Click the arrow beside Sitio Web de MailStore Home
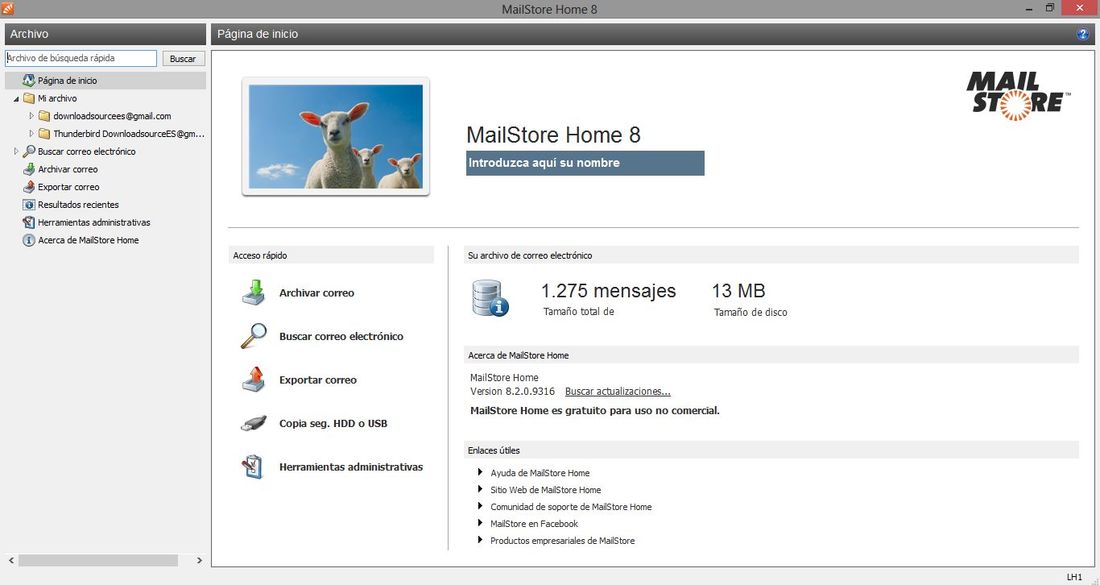Viewport: 1100px width, 585px height. tap(481, 489)
